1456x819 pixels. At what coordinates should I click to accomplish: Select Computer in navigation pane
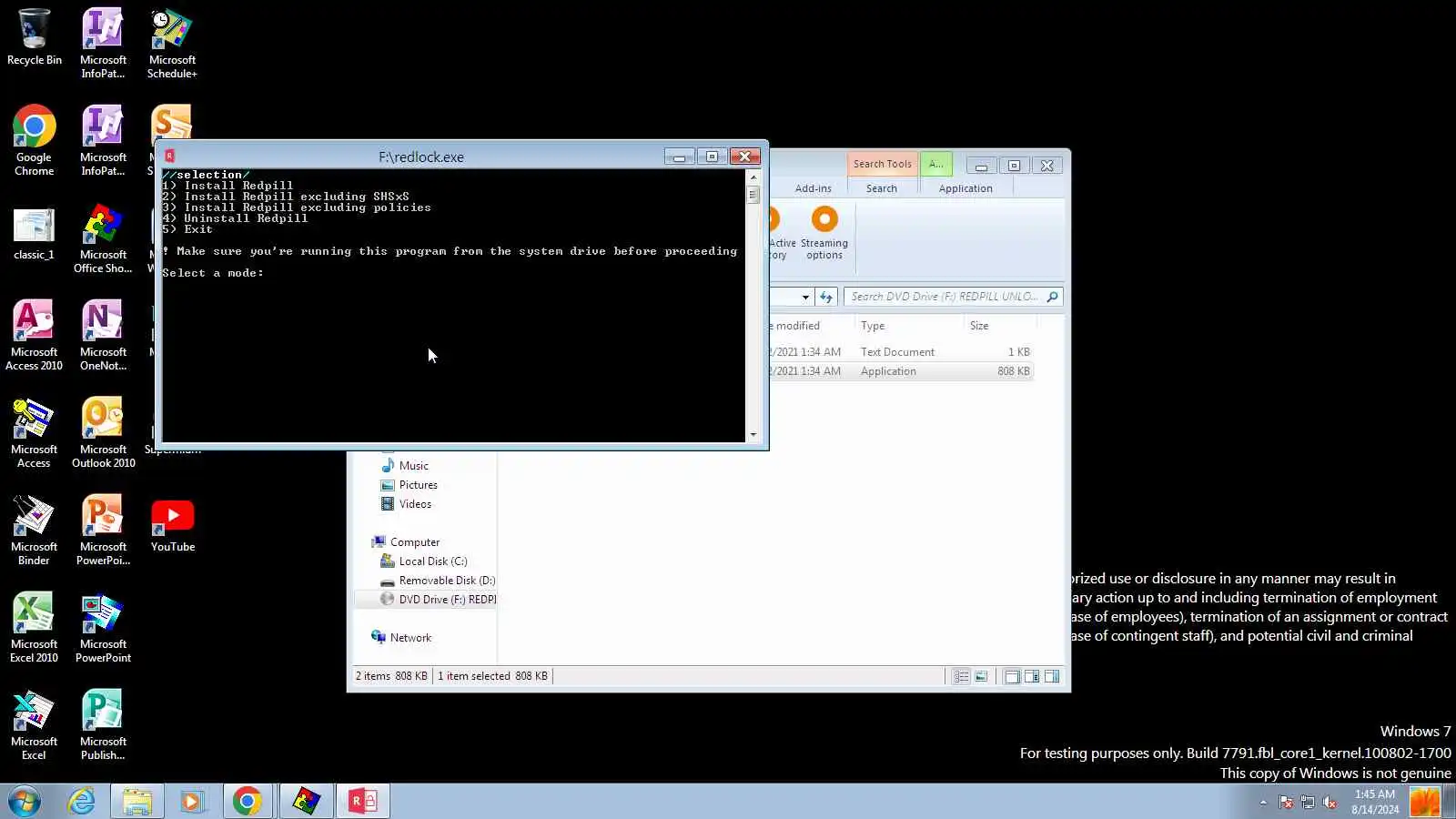pos(414,542)
